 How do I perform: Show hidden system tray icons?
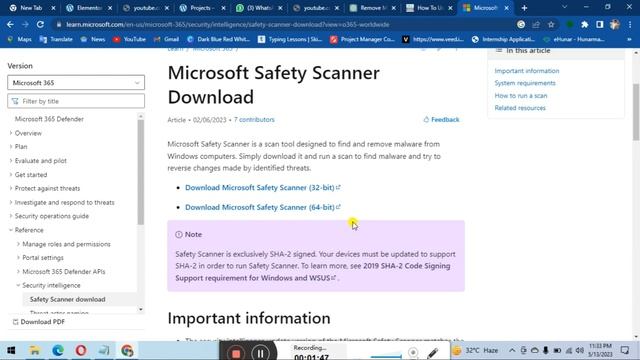pyautogui.click(x=512, y=351)
